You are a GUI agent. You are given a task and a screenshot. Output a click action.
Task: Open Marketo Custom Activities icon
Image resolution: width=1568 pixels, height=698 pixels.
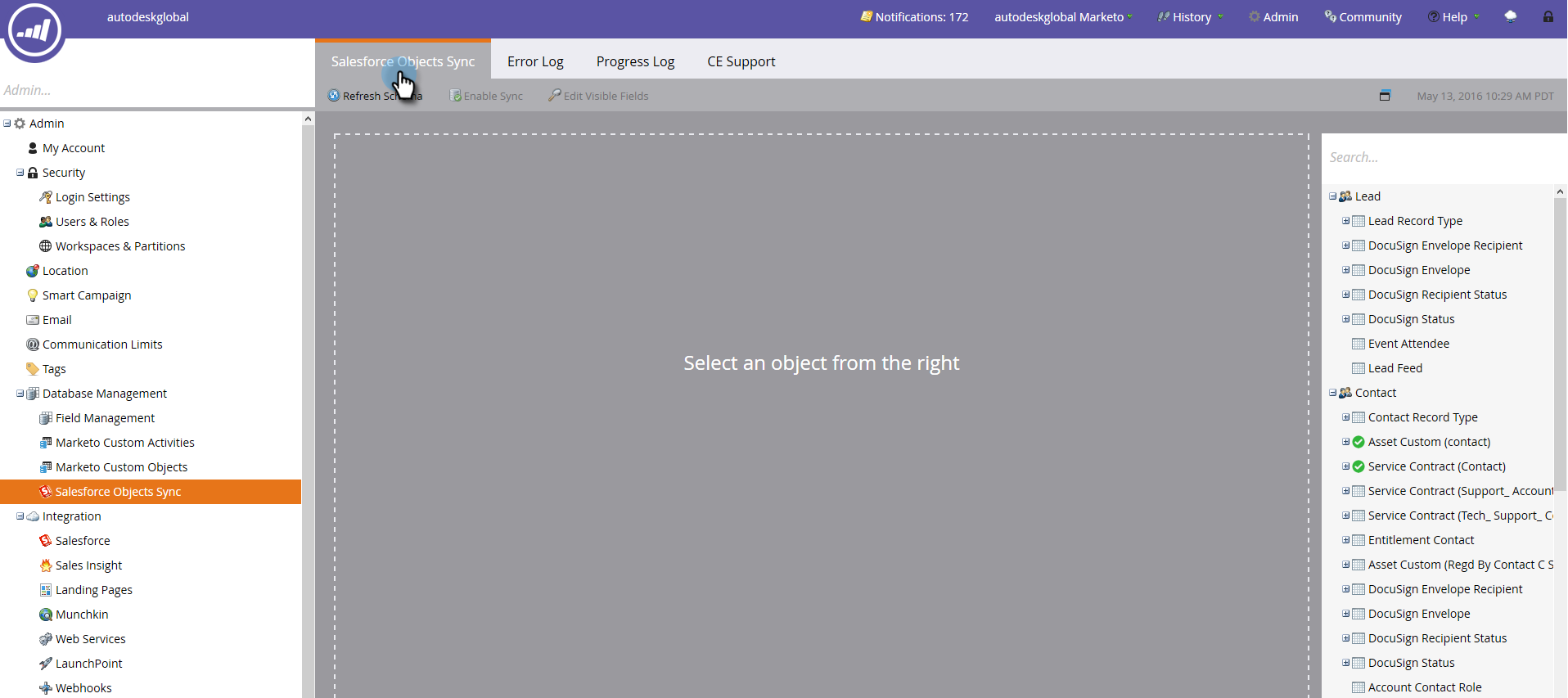click(46, 443)
